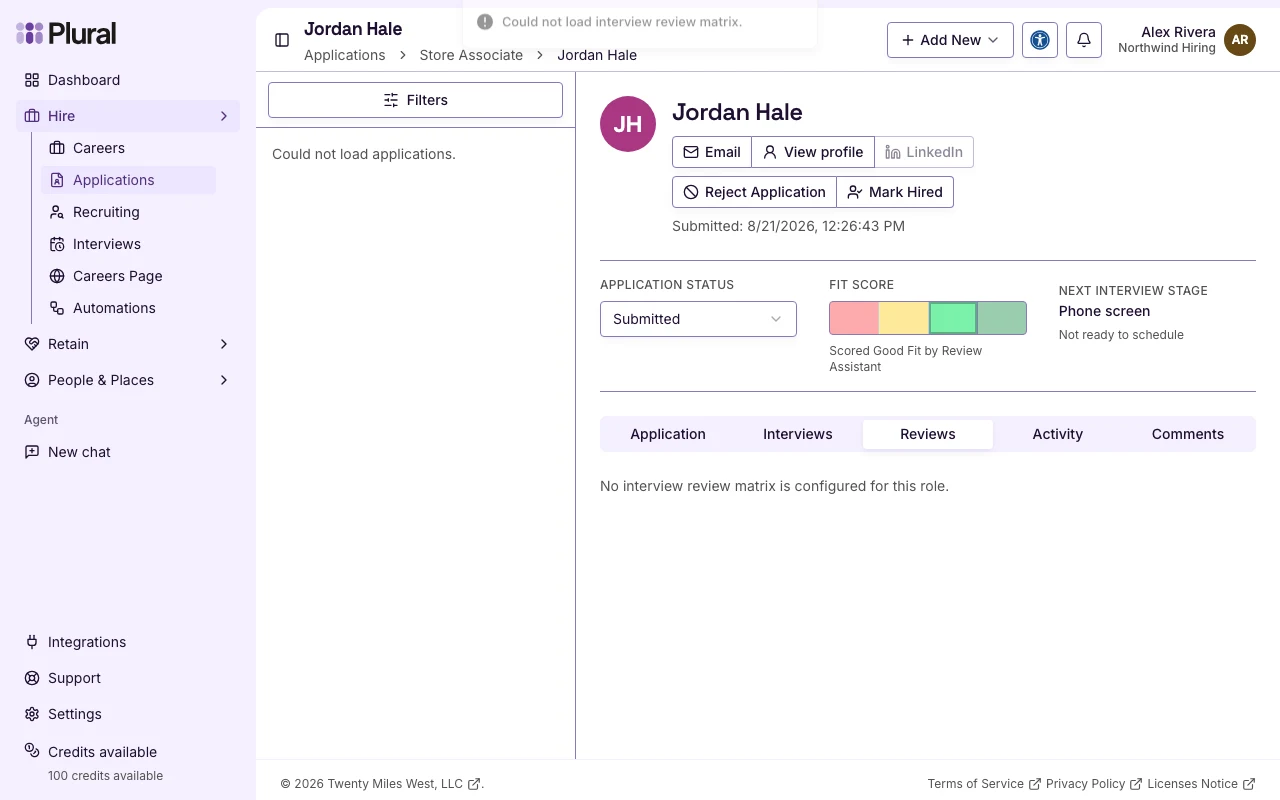Expand the Retain menu section
Image resolution: width=1280 pixels, height=800 pixels.
[x=128, y=344]
